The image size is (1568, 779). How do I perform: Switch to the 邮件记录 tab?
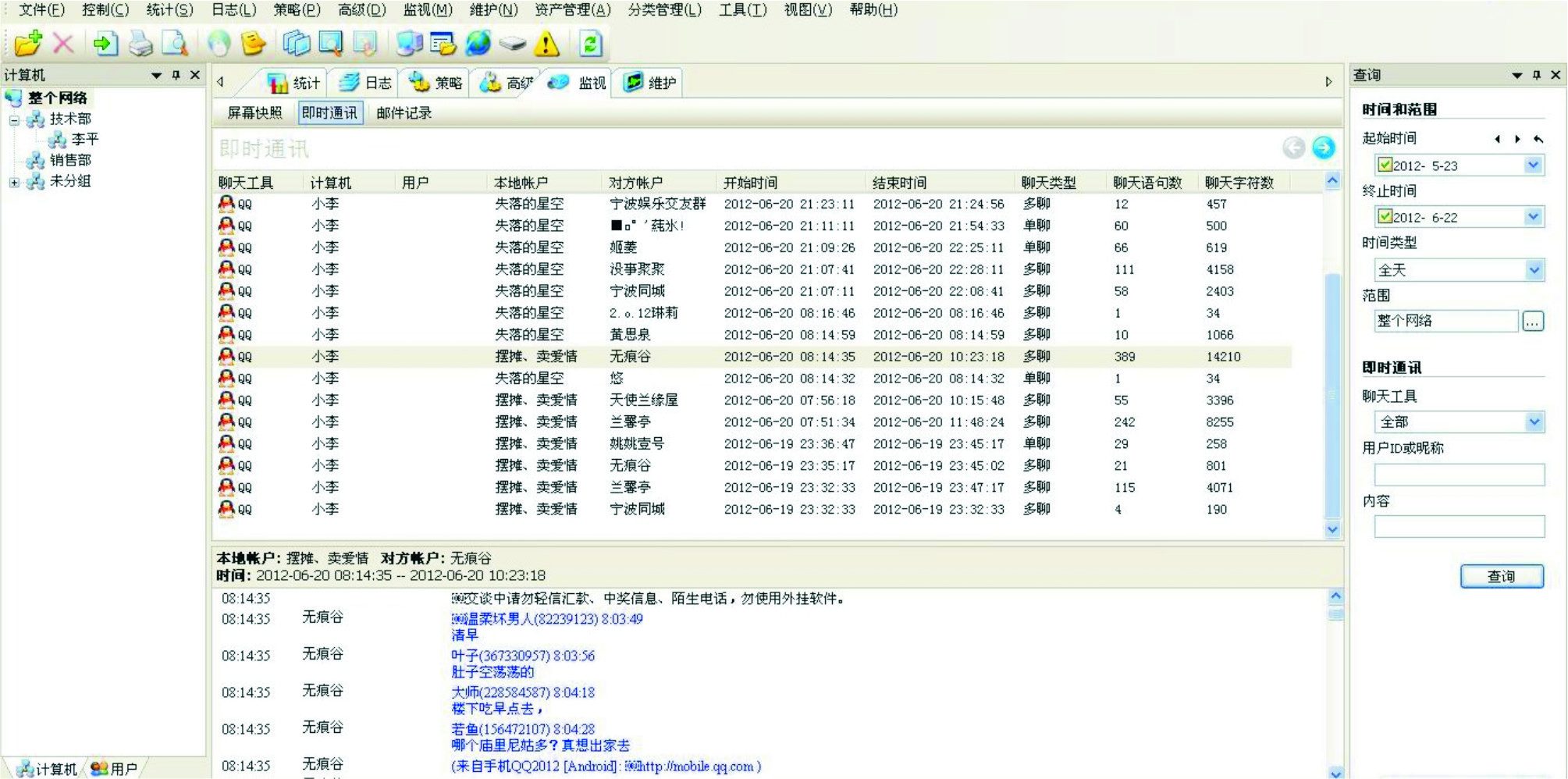pos(404,113)
